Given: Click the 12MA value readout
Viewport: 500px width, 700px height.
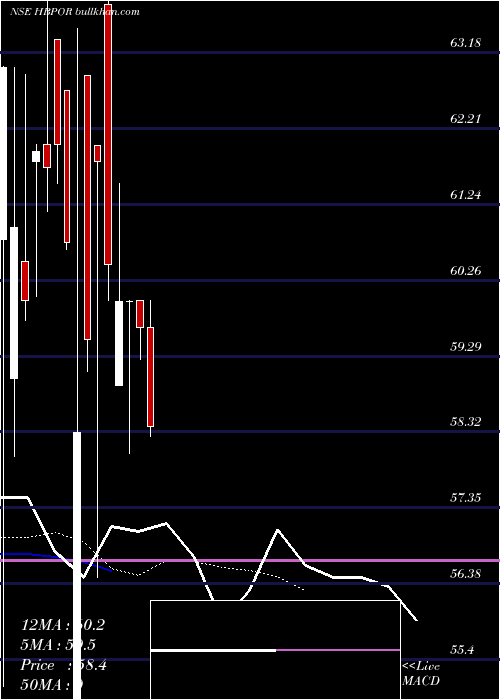Looking at the screenshot, I should coord(62,625).
